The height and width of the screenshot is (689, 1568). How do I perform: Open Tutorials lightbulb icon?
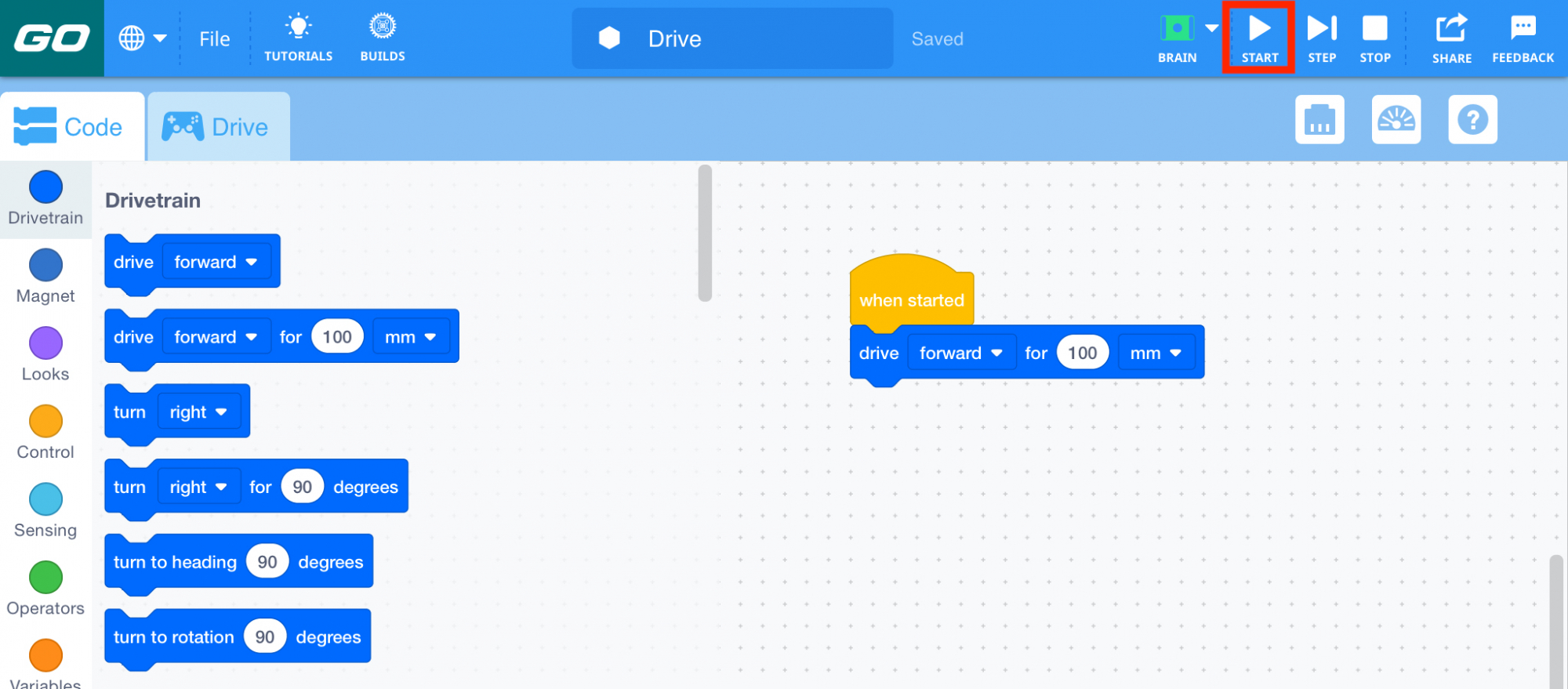coord(298,38)
